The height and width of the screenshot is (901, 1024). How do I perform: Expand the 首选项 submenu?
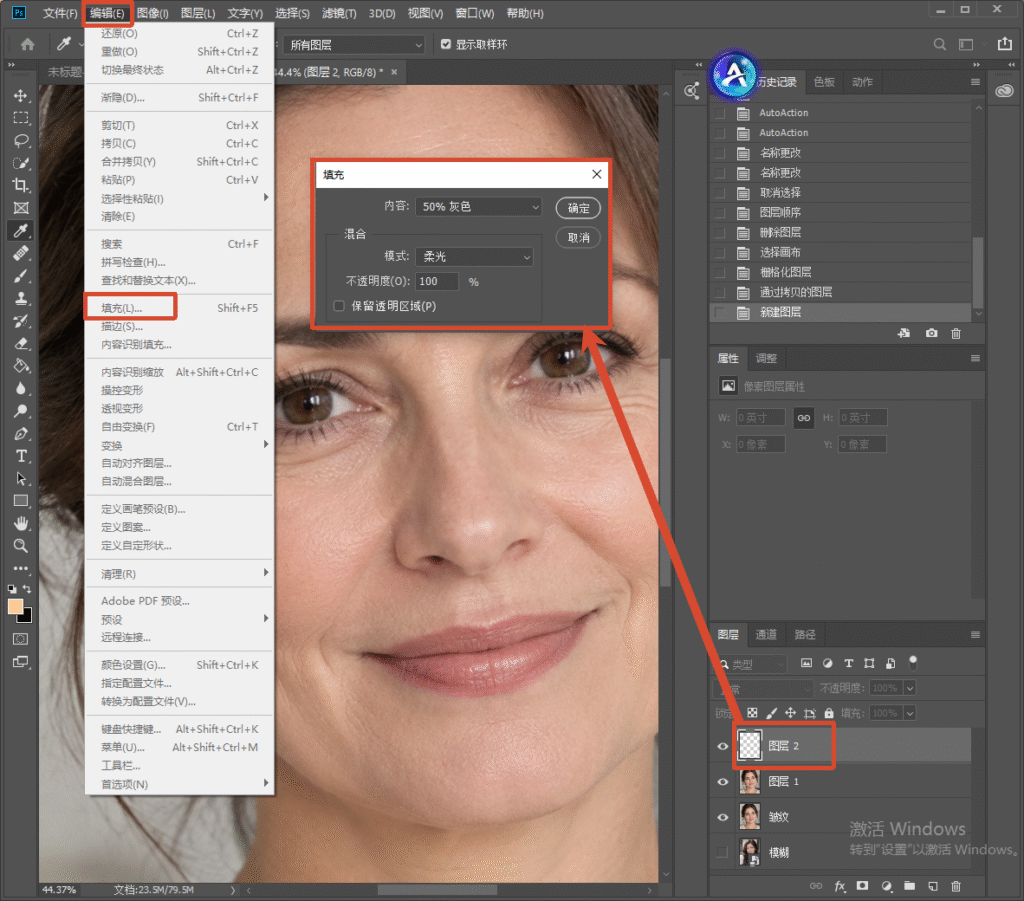coord(180,784)
